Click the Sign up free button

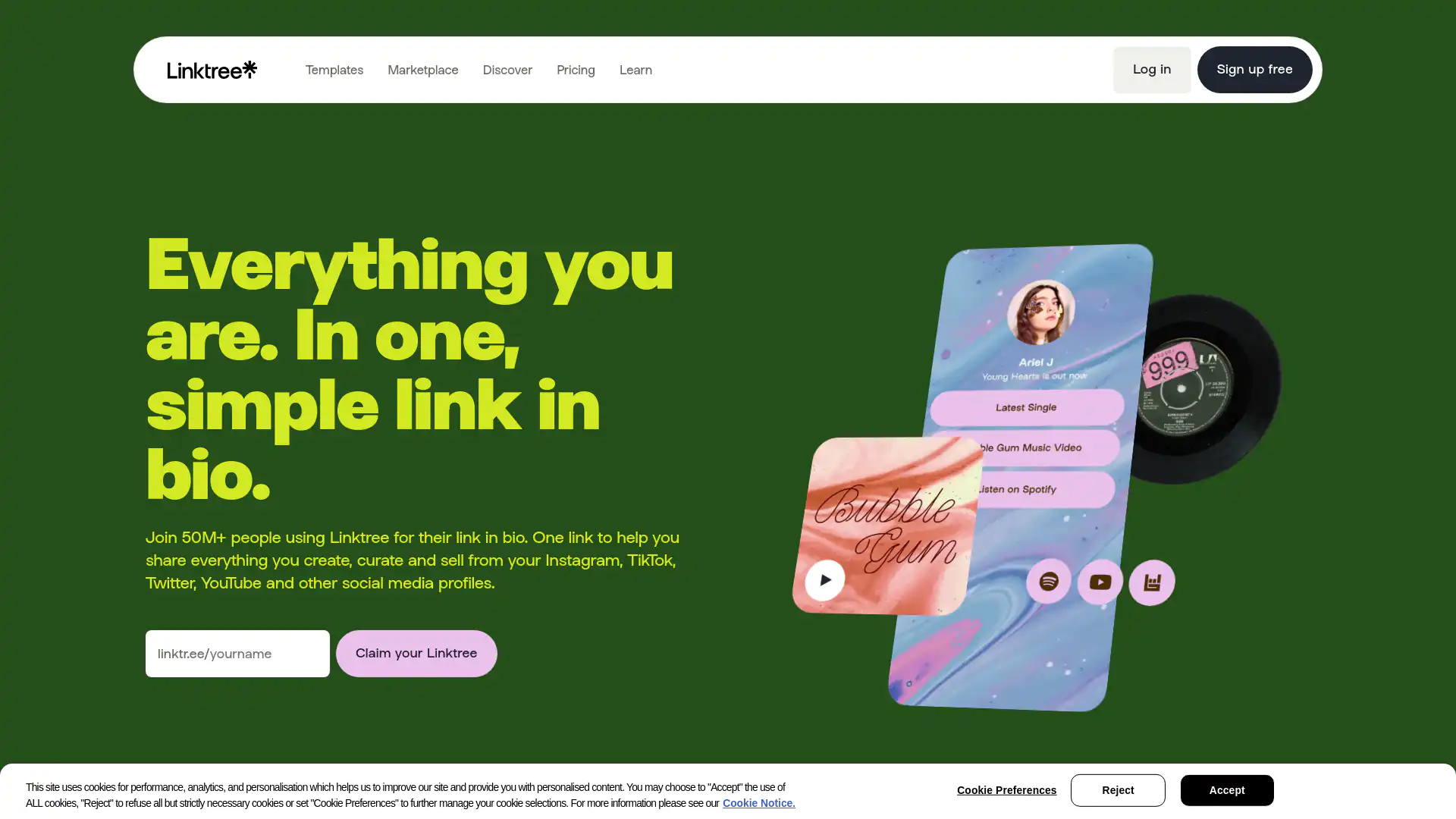[x=1255, y=70]
